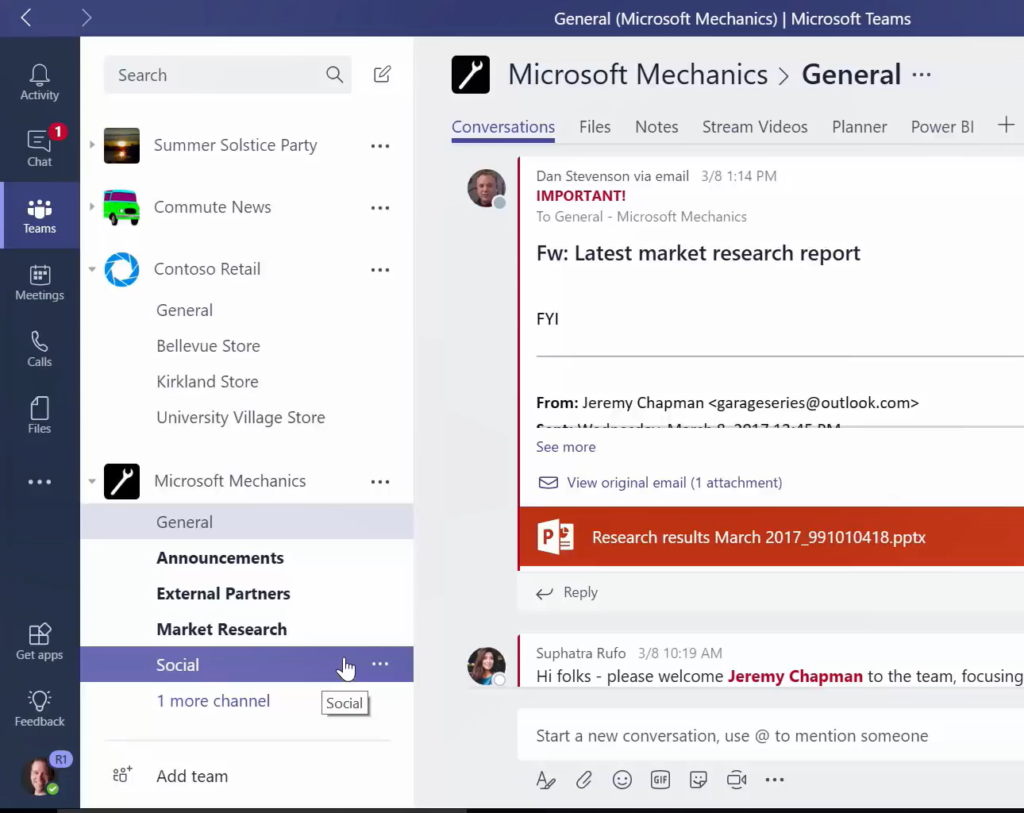Screen dimensions: 1024x813
Task: Open the Activity feed
Action: pyautogui.click(x=39, y=82)
